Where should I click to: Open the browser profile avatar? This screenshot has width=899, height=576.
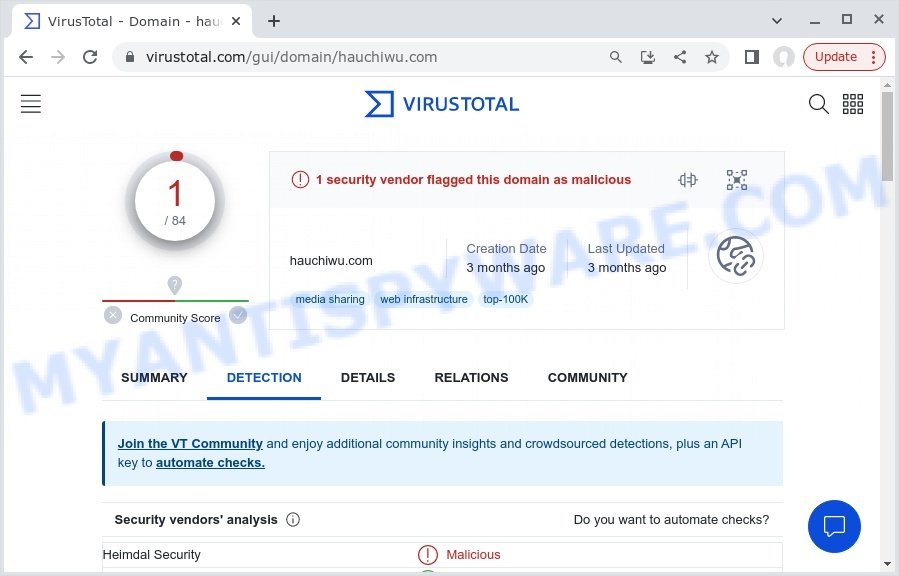tap(784, 57)
